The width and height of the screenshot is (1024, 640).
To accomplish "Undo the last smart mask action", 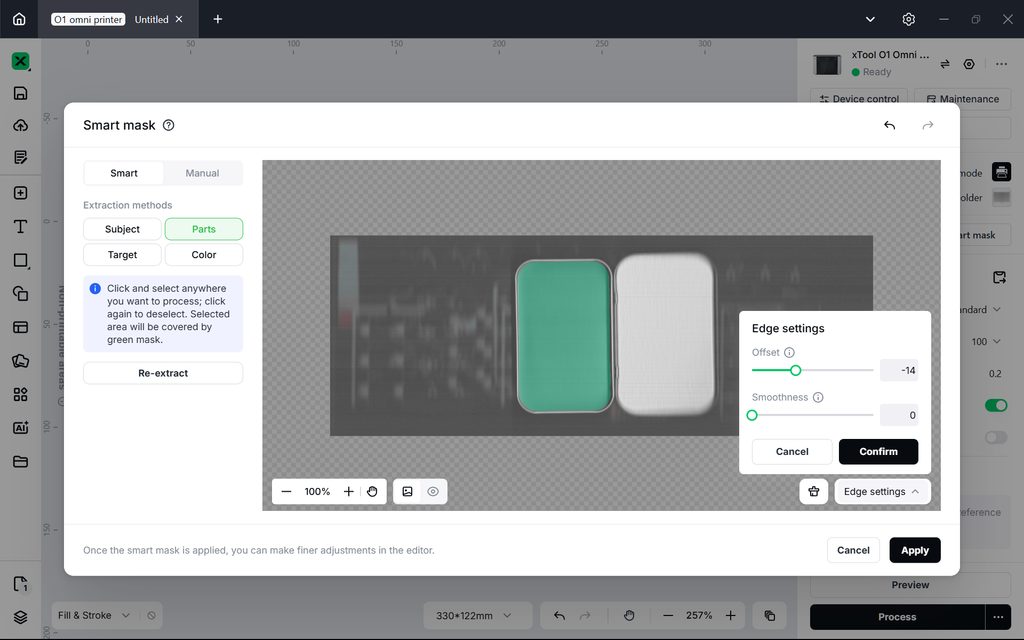I will click(889, 125).
